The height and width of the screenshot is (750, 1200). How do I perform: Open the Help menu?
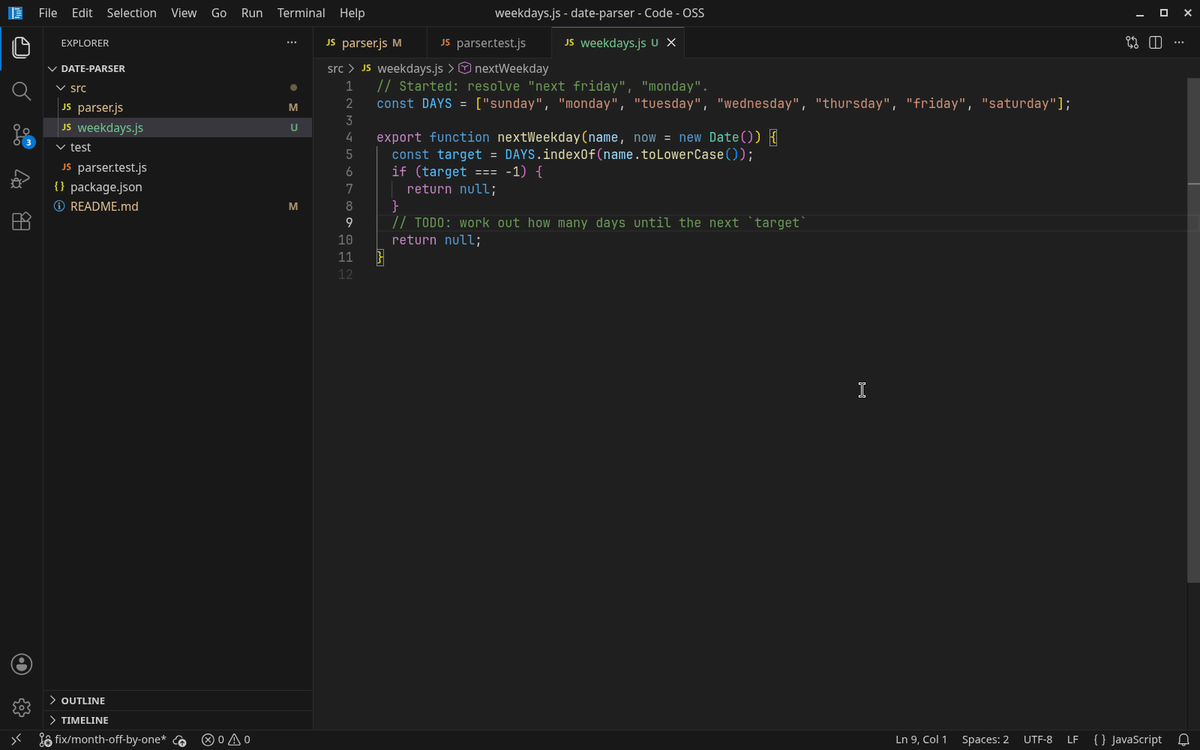tap(352, 13)
